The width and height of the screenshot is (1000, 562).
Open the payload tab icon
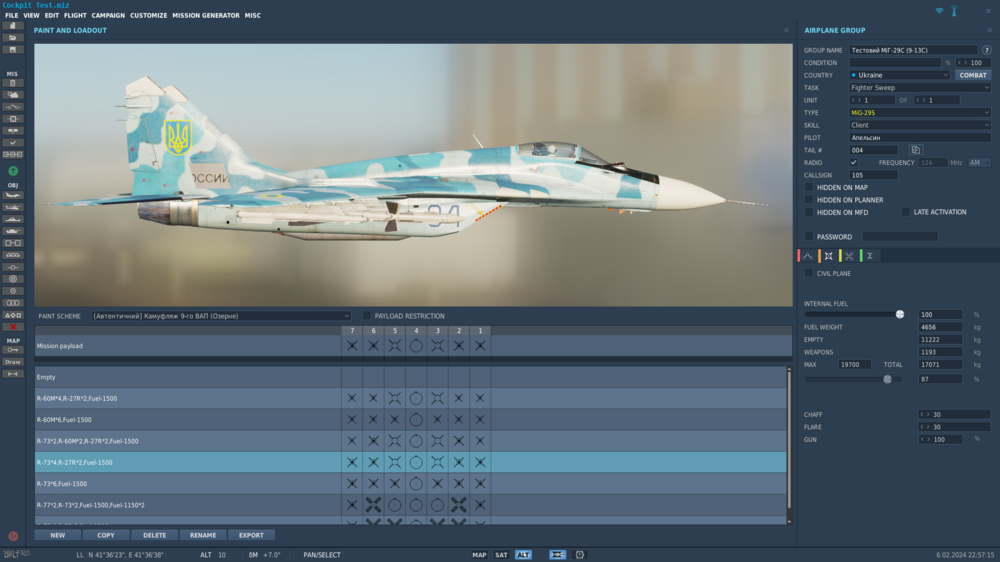[x=828, y=256]
